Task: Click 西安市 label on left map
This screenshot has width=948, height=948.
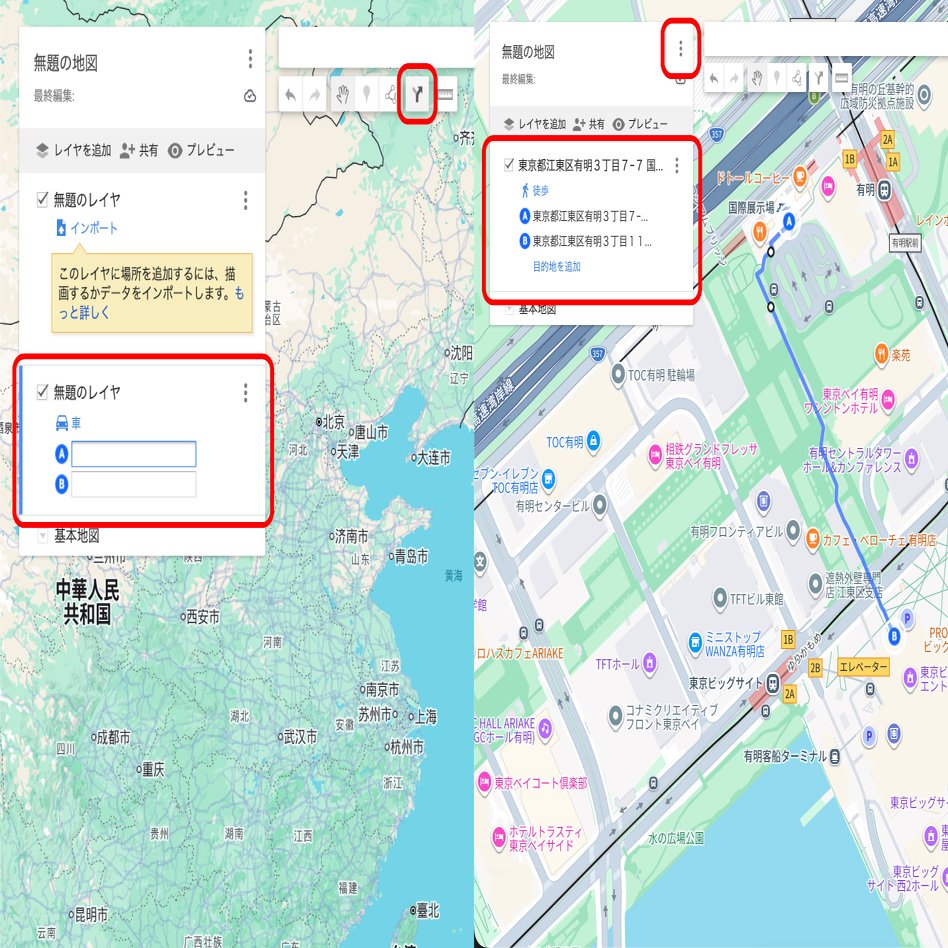Action: (x=203, y=617)
